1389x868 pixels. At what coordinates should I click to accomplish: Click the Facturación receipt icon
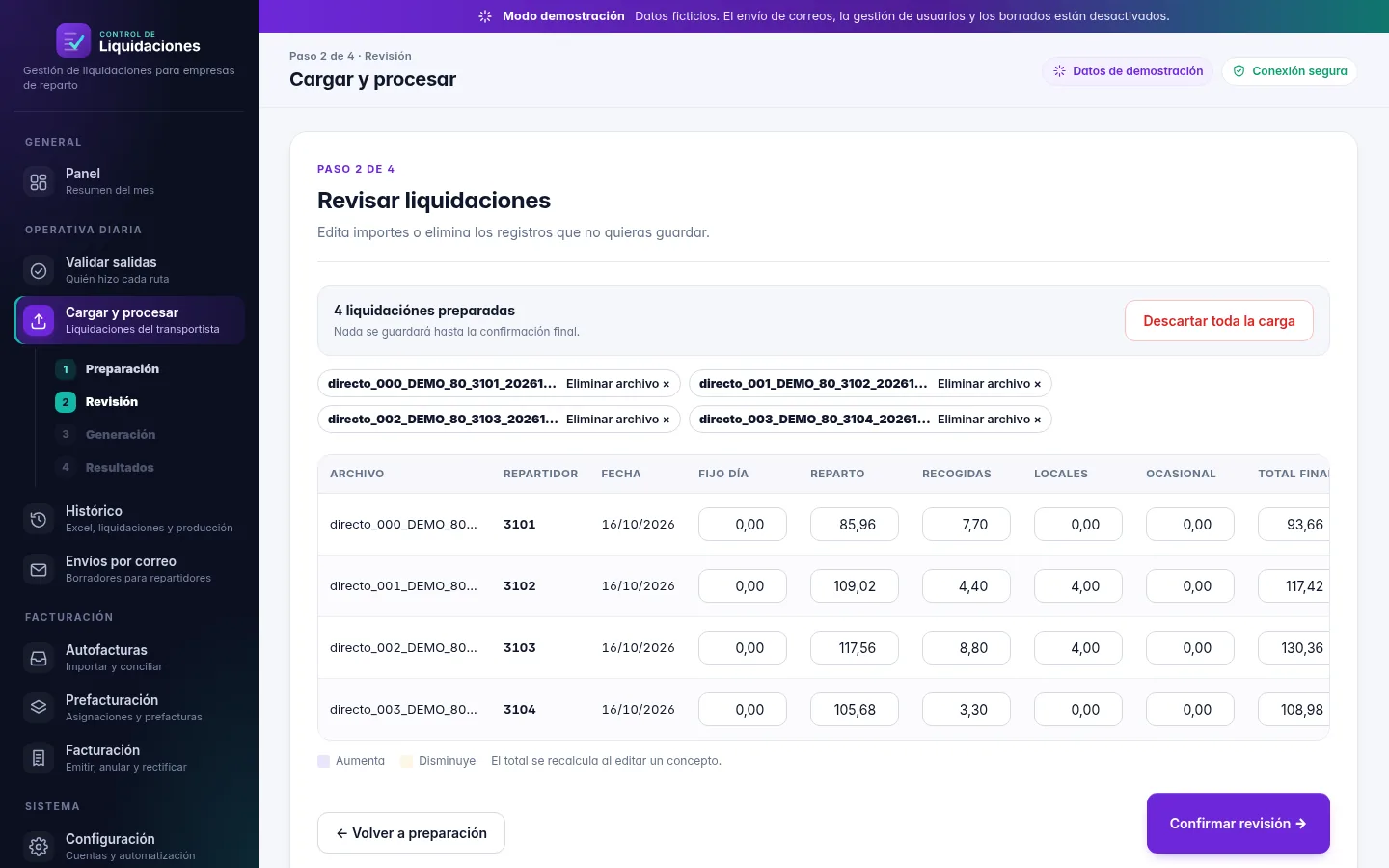tap(39, 758)
